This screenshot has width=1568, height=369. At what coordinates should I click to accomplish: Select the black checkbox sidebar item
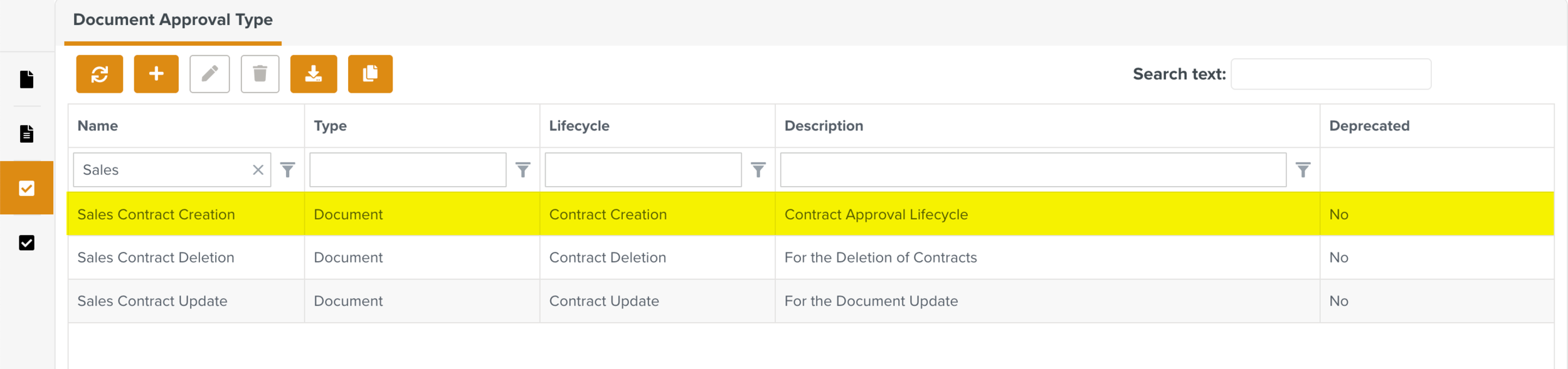[26, 242]
